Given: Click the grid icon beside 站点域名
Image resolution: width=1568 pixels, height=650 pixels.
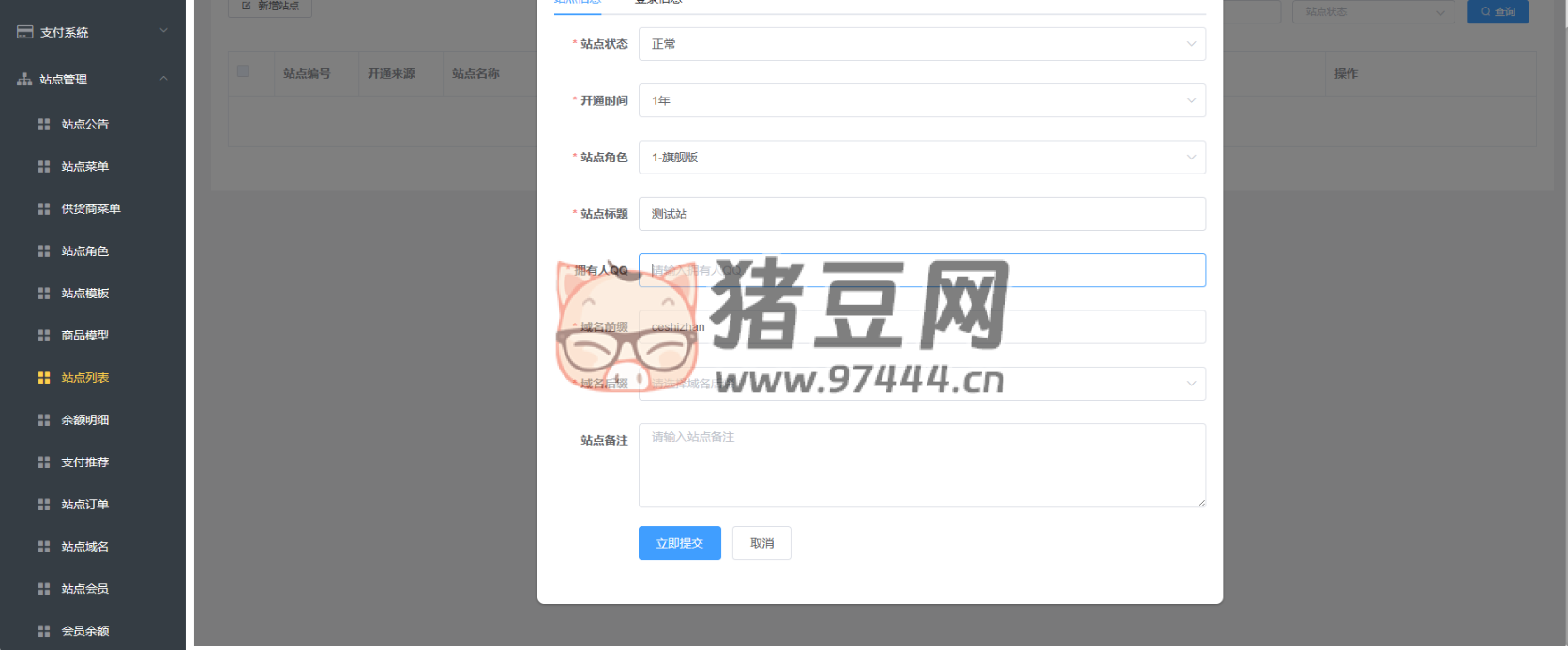Looking at the screenshot, I should coord(43,546).
